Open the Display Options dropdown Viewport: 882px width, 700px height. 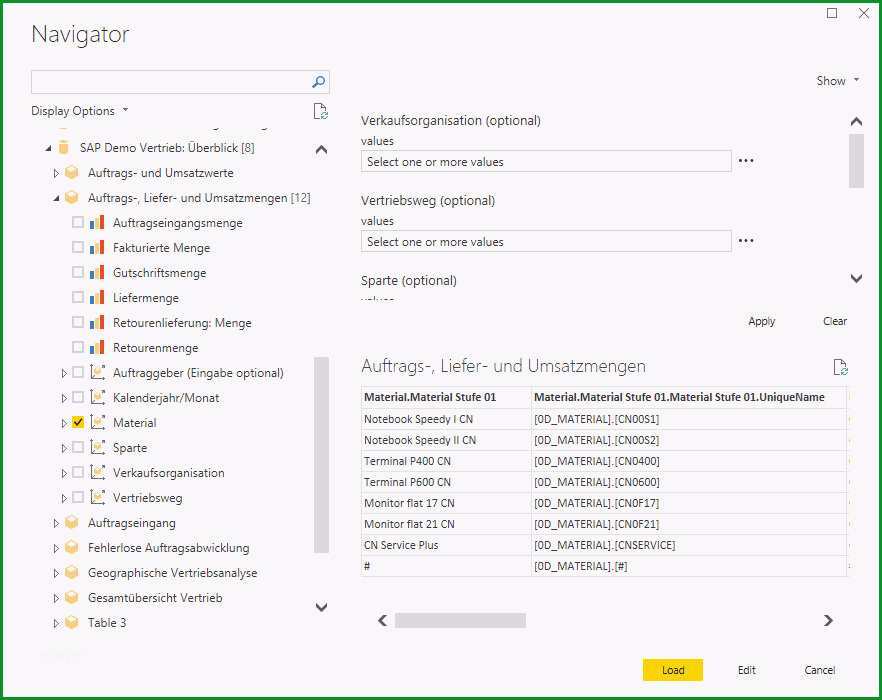[x=80, y=111]
